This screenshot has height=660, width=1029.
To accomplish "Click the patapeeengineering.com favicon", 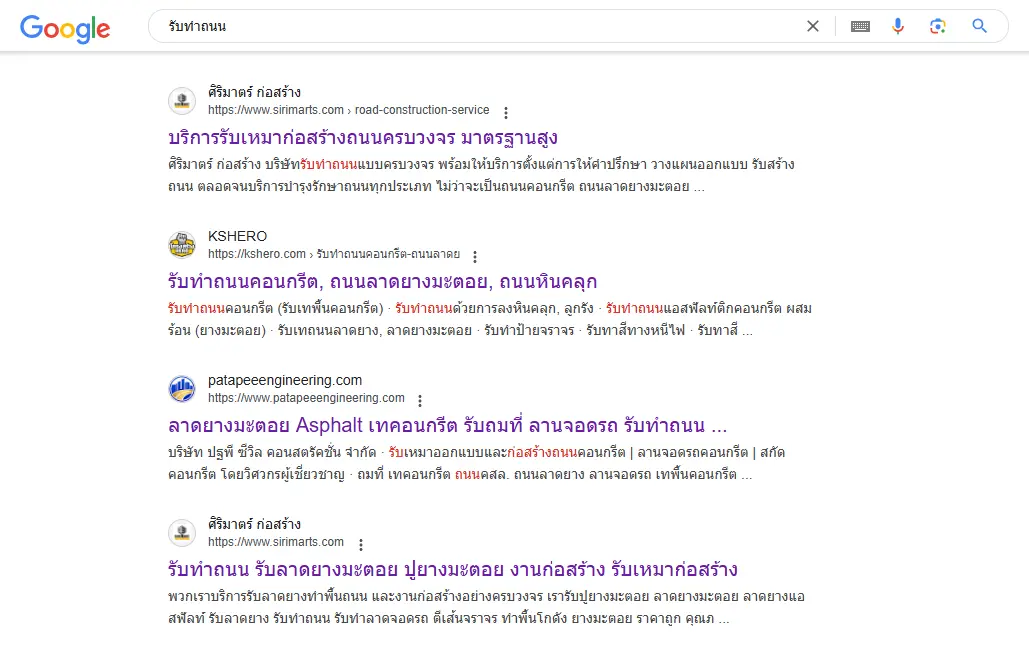I will 182,389.
